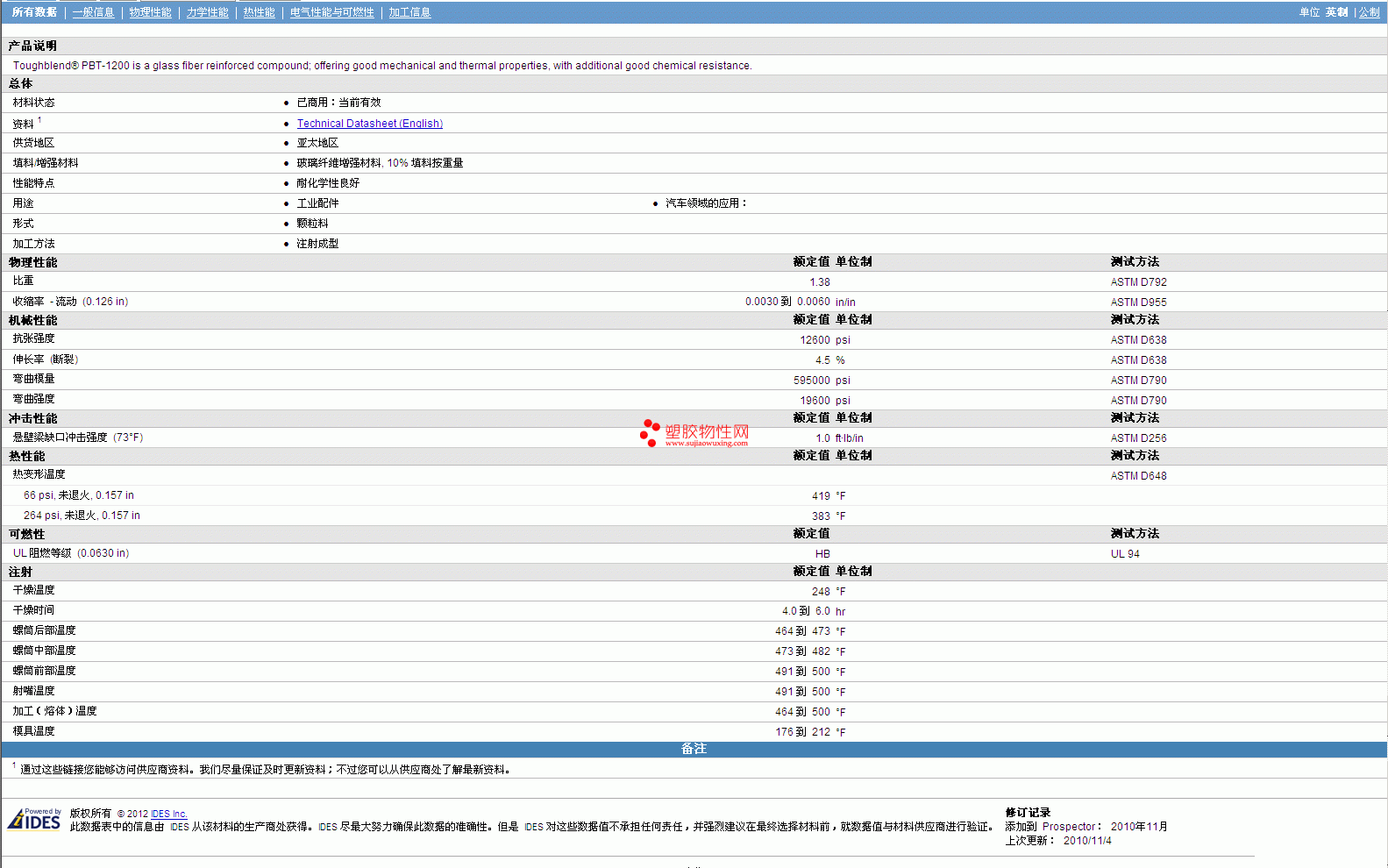Screen dimensions: 1388x868
Task: Switch units to 公制
Action: click(1369, 12)
